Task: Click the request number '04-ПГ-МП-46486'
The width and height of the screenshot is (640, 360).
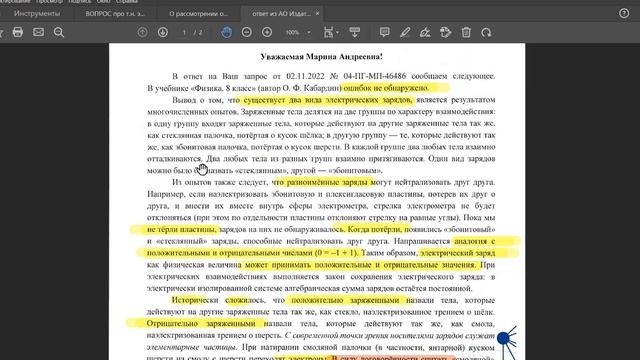Action: click(x=375, y=76)
